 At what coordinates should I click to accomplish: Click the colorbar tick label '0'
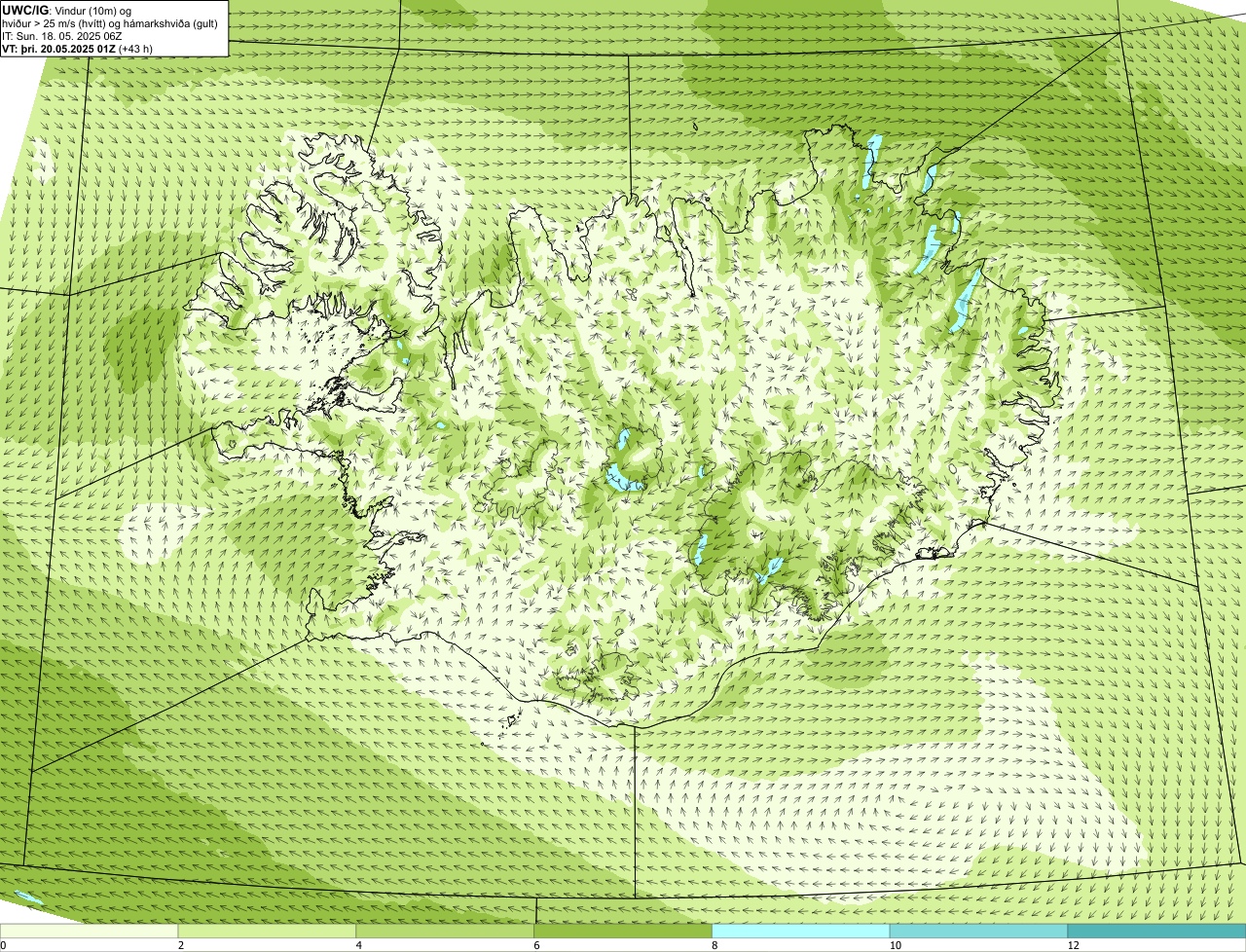pyautogui.click(x=3, y=945)
